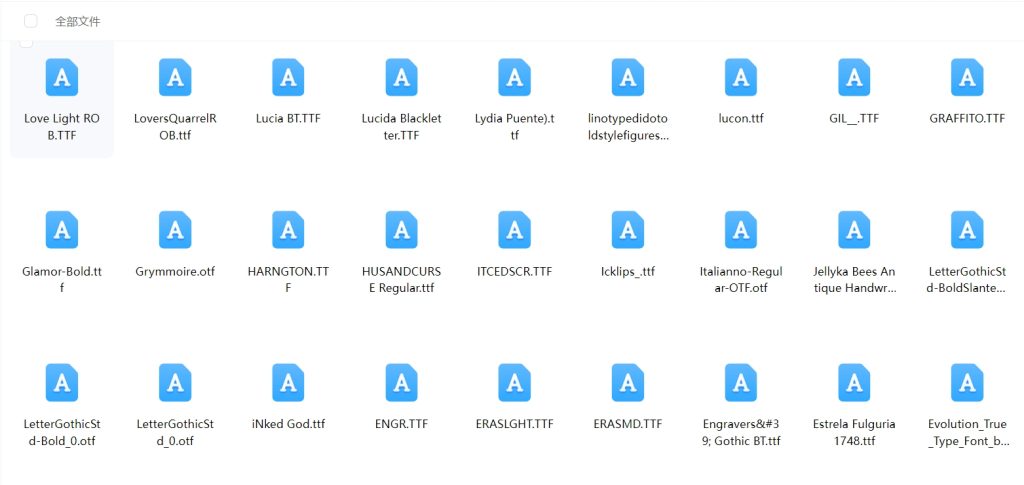1024x485 pixels.
Task: Select the Glamor-Bold.ttf file tile
Action: (62, 250)
